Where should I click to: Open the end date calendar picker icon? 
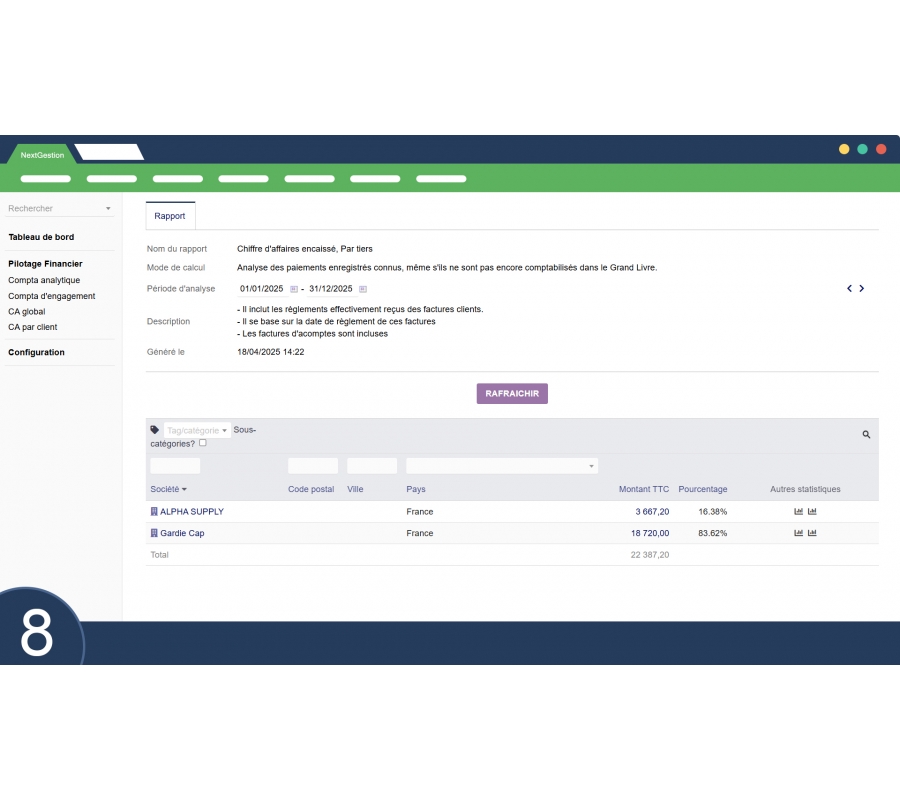pos(363,289)
